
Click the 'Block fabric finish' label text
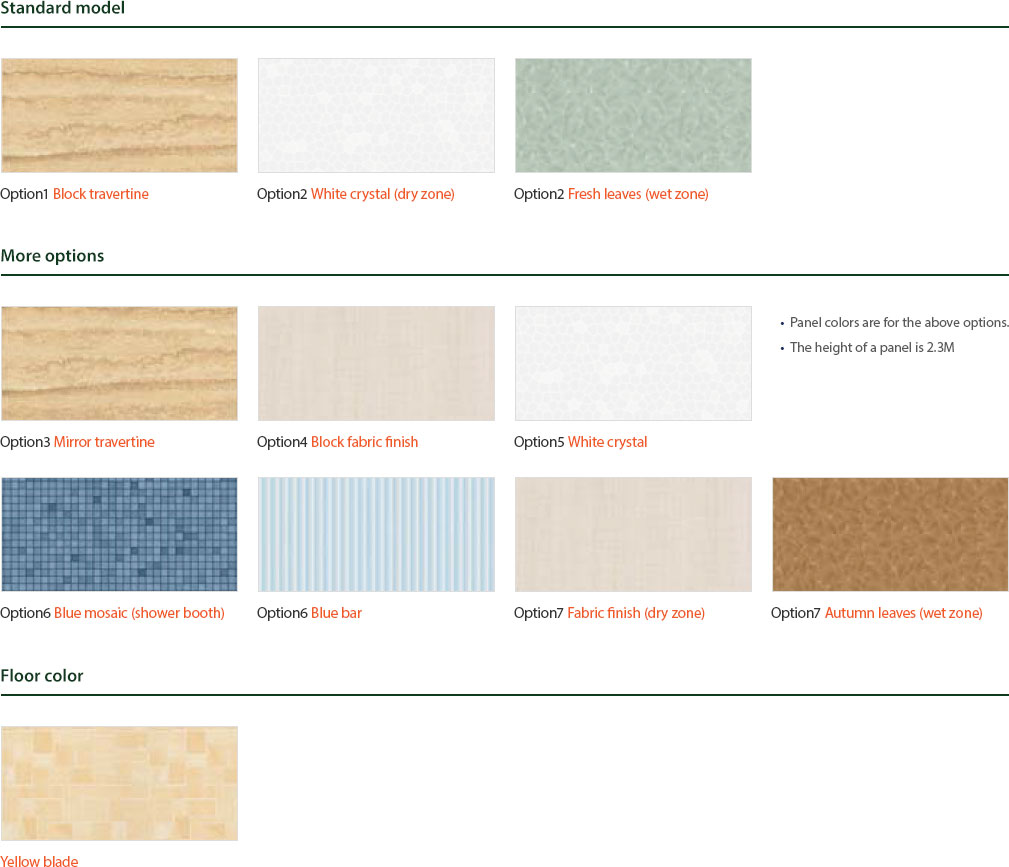tap(364, 442)
